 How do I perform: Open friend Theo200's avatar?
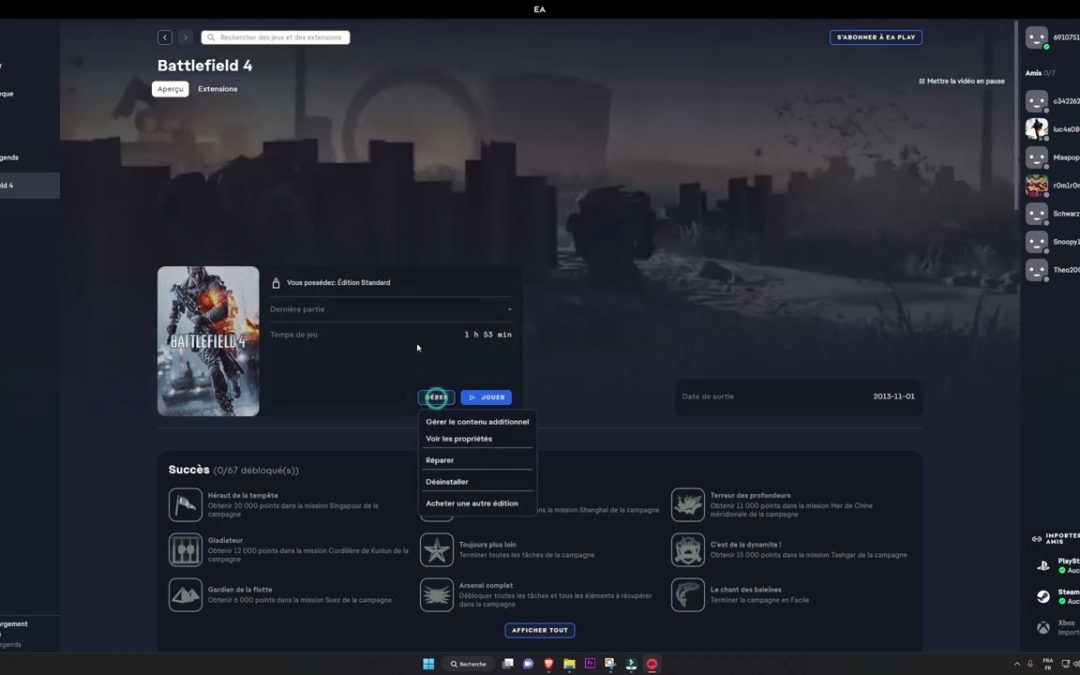(x=1037, y=270)
